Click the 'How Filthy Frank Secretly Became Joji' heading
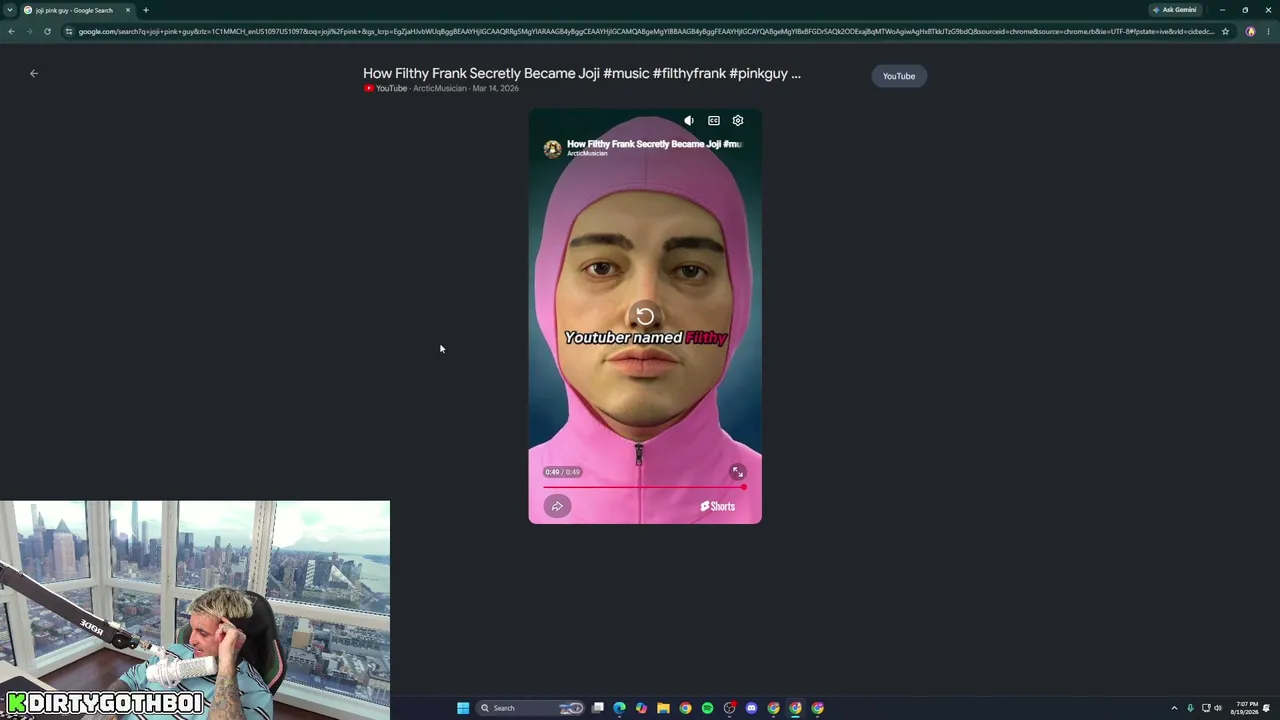This screenshot has width=1280, height=720. pos(582,73)
